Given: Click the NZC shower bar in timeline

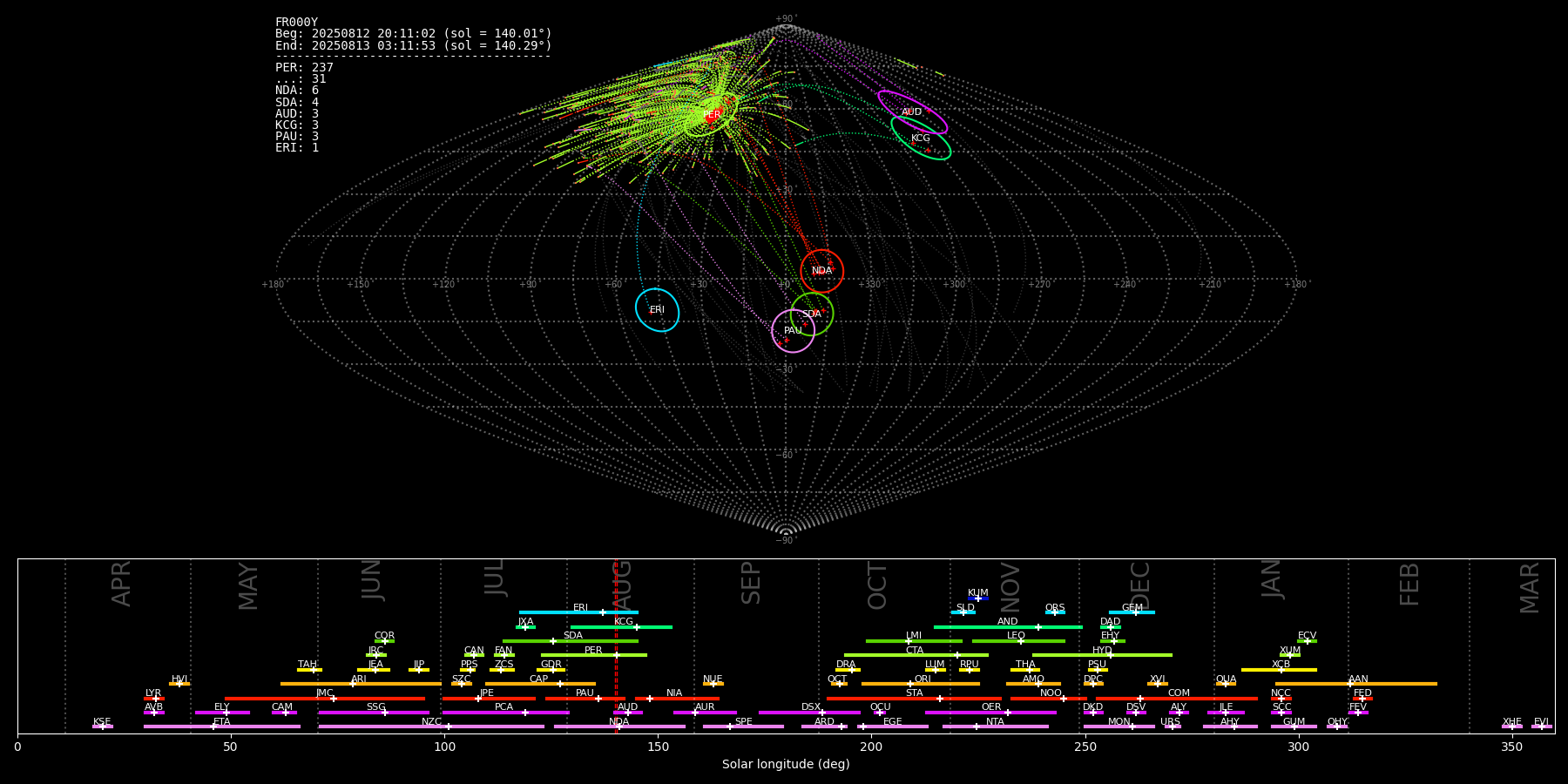Looking at the screenshot, I should click(x=431, y=727).
